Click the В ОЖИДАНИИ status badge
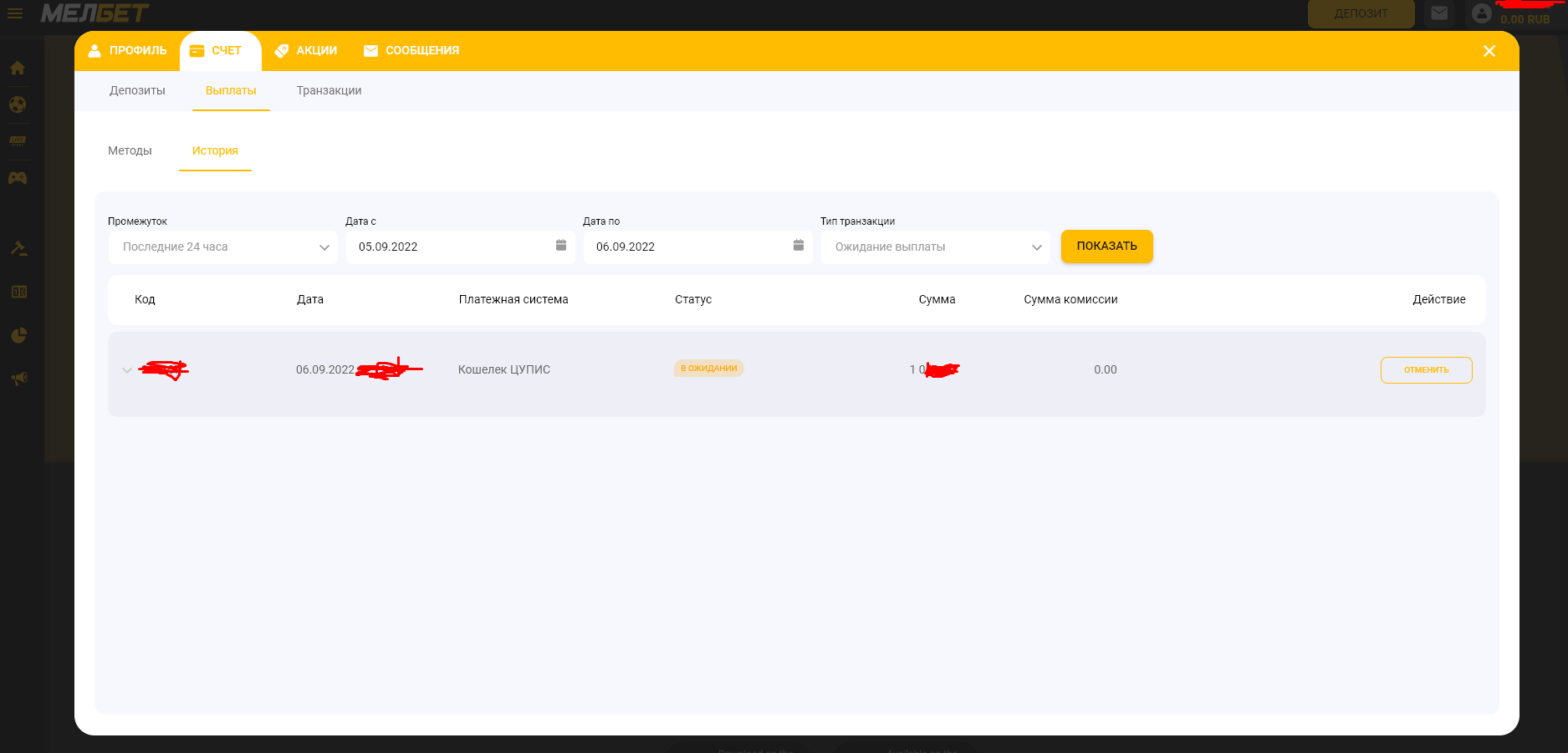 click(x=709, y=369)
